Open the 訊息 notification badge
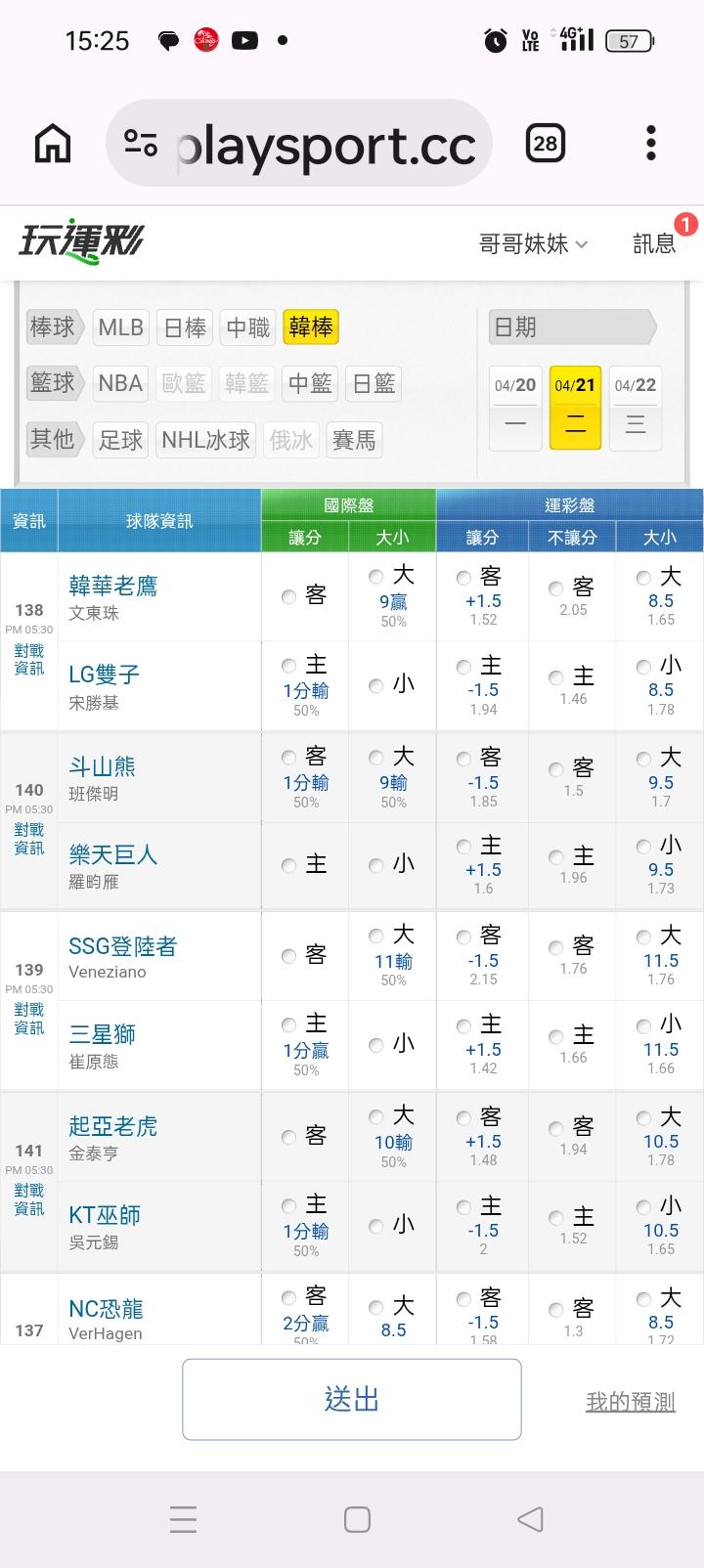The width and height of the screenshot is (704, 1568). coord(686,224)
